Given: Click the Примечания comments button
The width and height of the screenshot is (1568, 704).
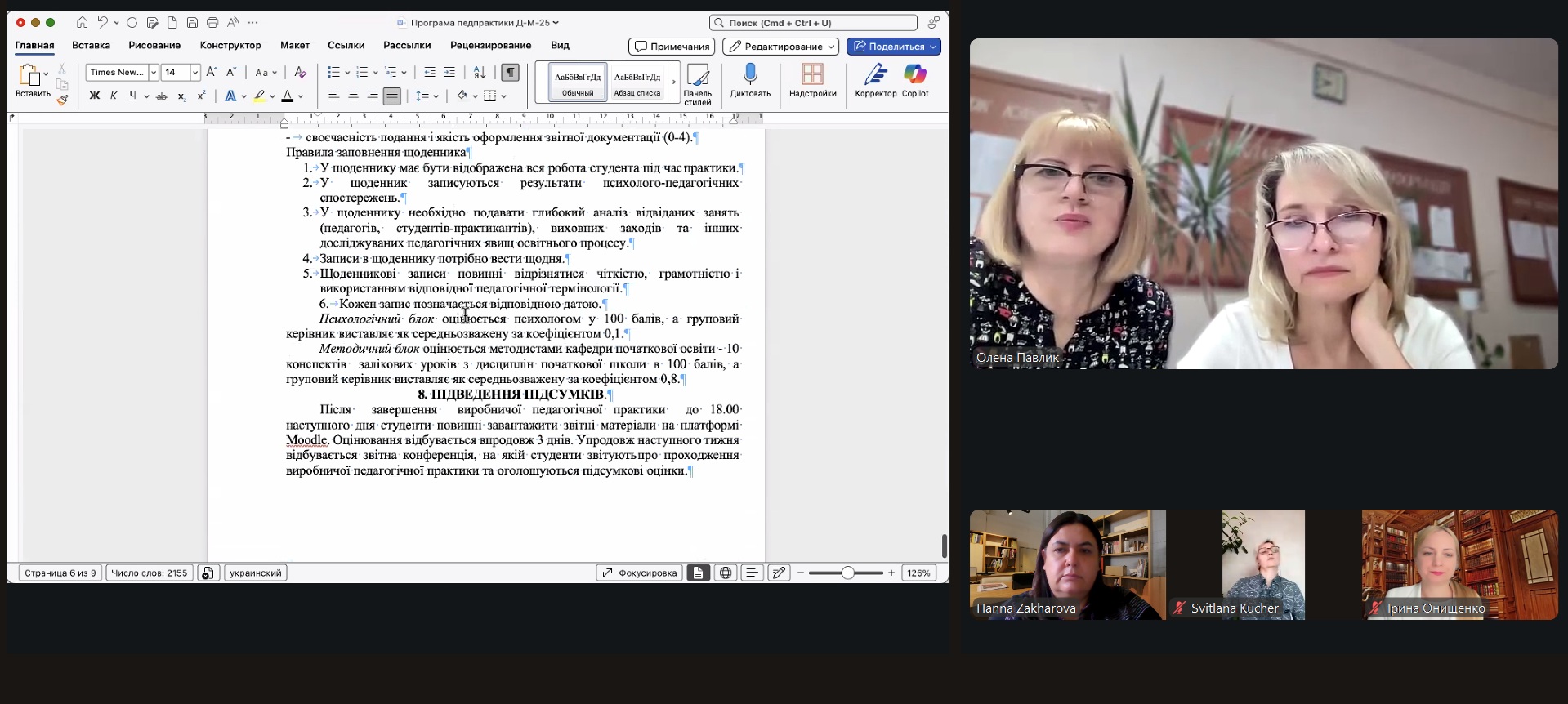Looking at the screenshot, I should 672,47.
